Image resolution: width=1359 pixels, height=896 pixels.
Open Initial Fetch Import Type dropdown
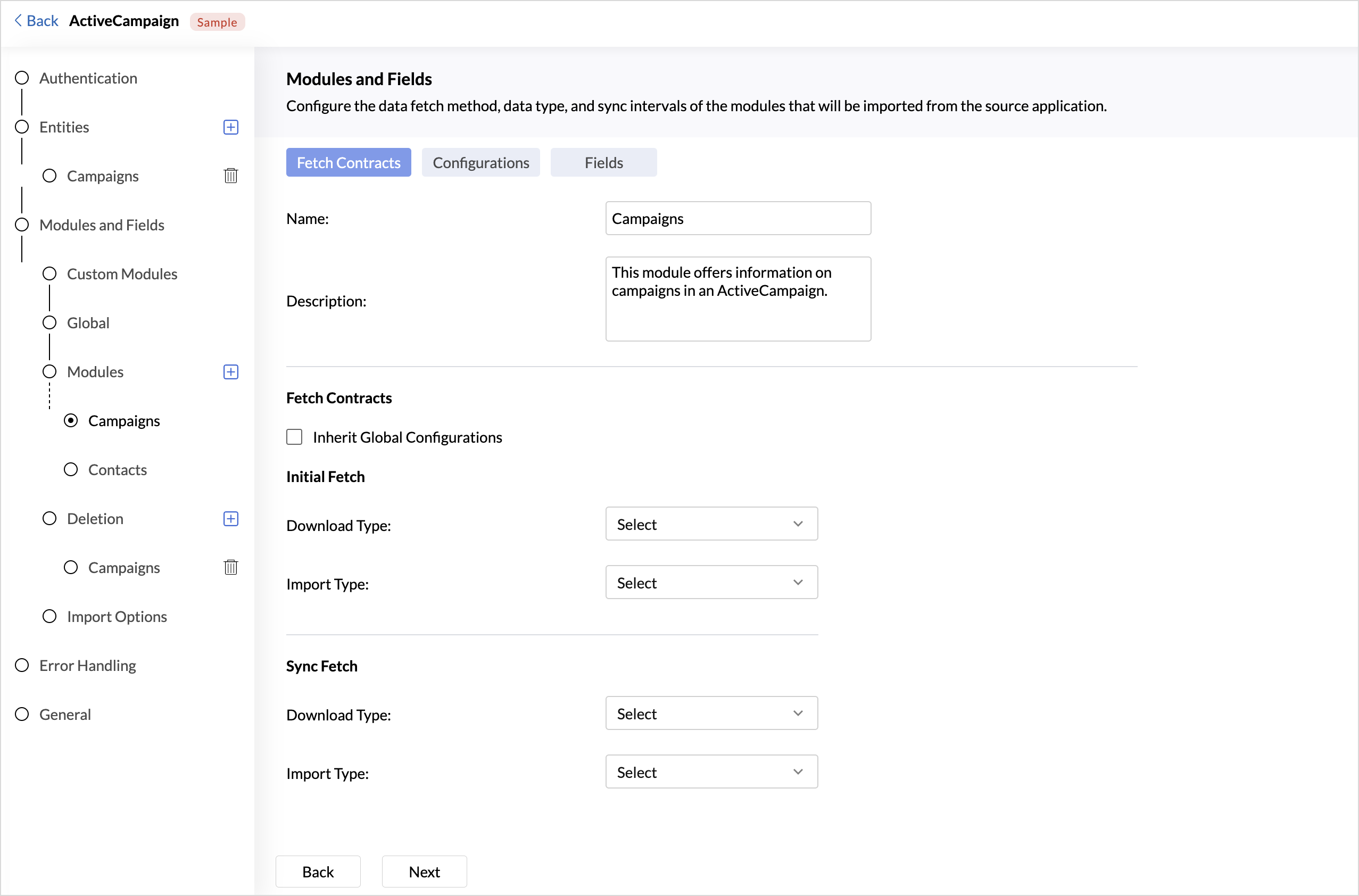(x=711, y=583)
